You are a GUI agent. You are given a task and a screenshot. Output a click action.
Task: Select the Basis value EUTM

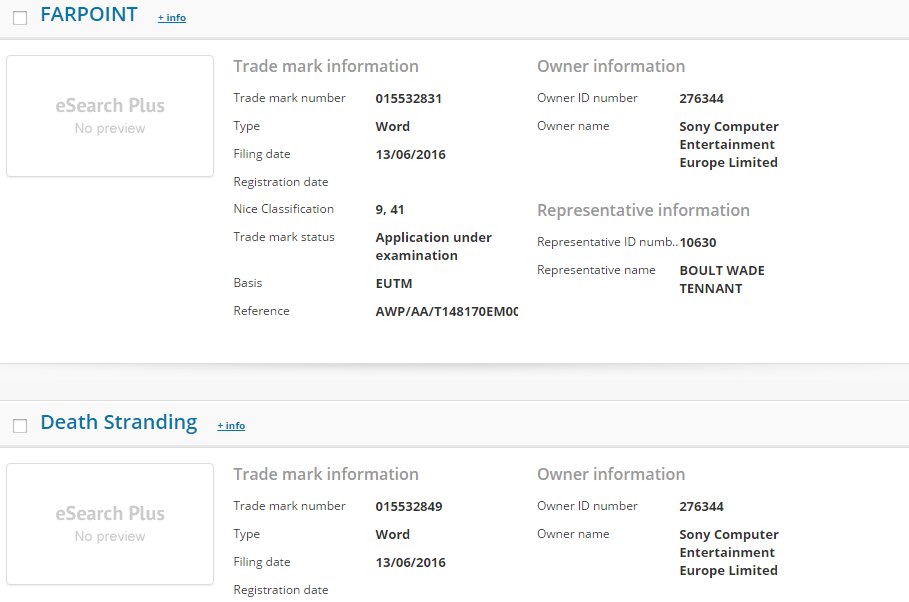click(x=394, y=284)
